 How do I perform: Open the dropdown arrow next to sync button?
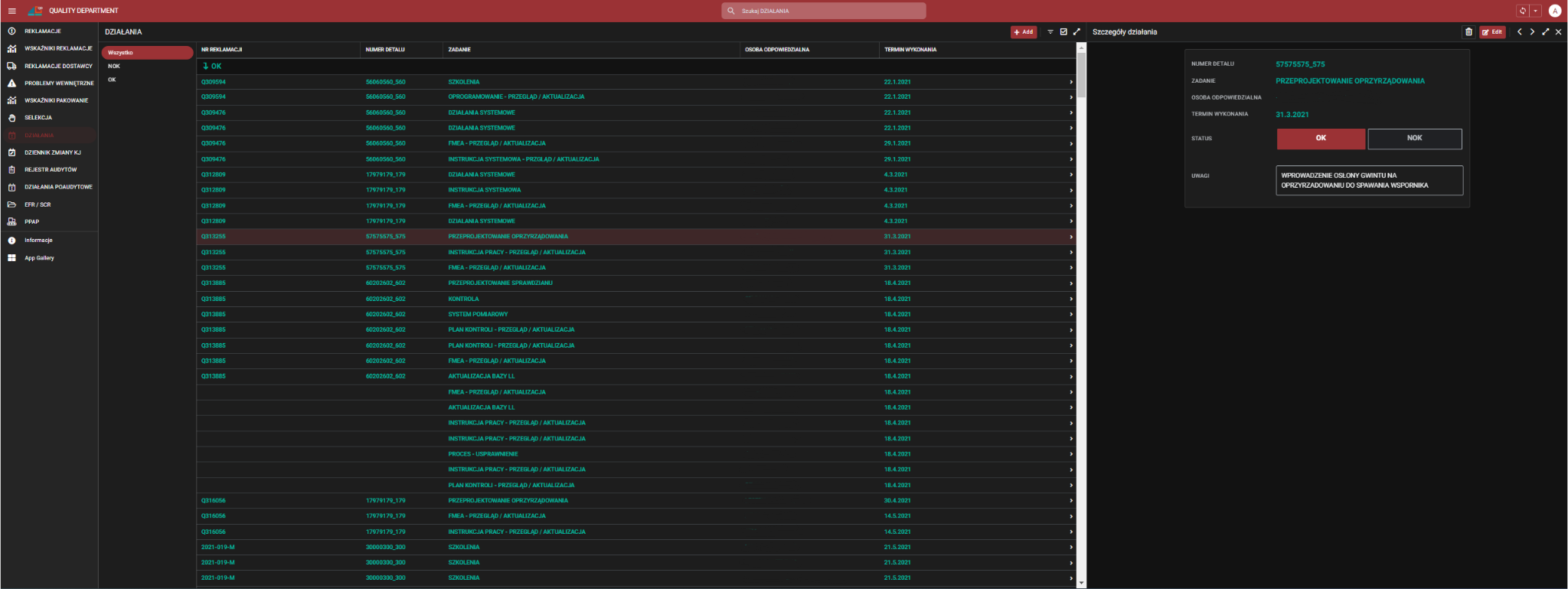click(1535, 11)
